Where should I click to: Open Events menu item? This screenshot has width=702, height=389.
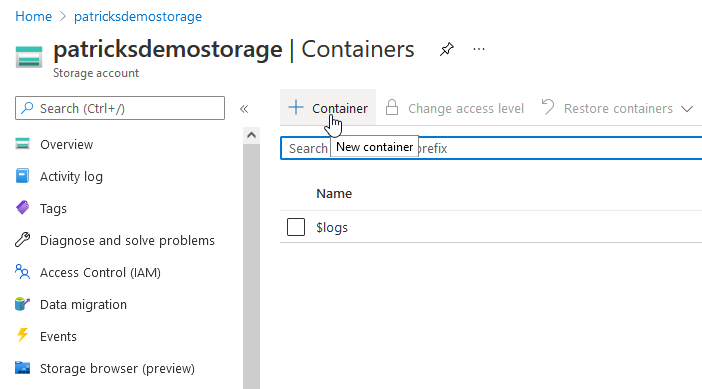coord(58,336)
